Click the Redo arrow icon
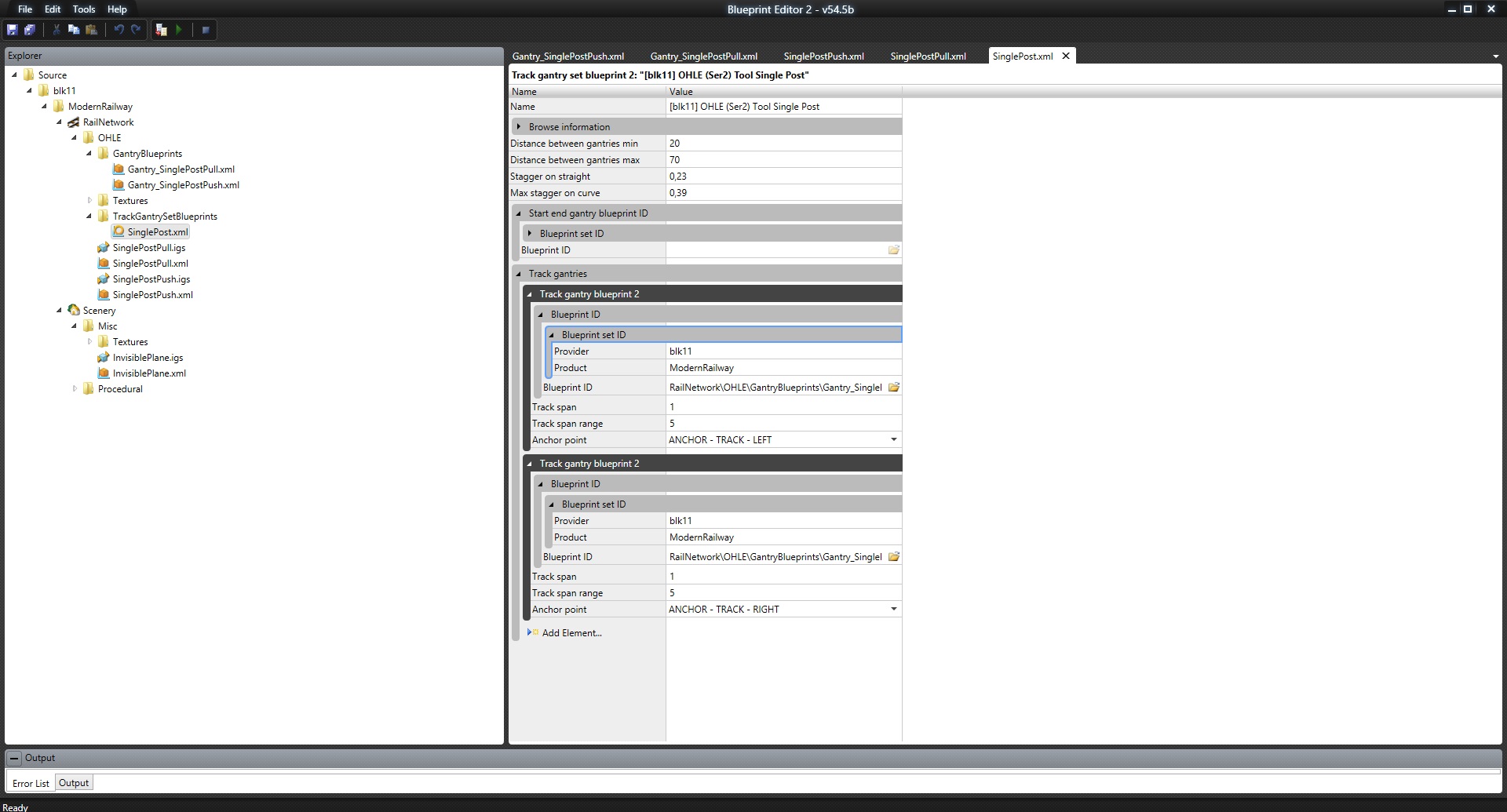This screenshot has height=812, width=1507. [x=136, y=30]
